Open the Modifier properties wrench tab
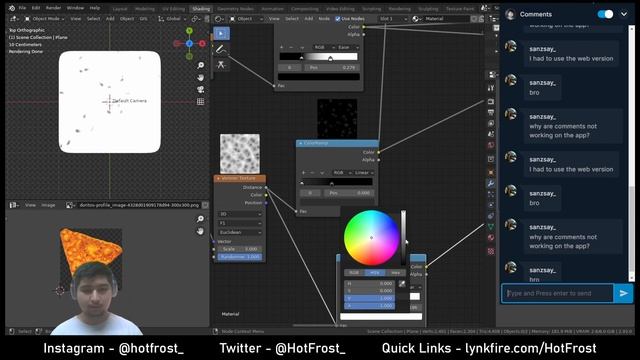Screen dimensions: 640x360 click(491, 184)
